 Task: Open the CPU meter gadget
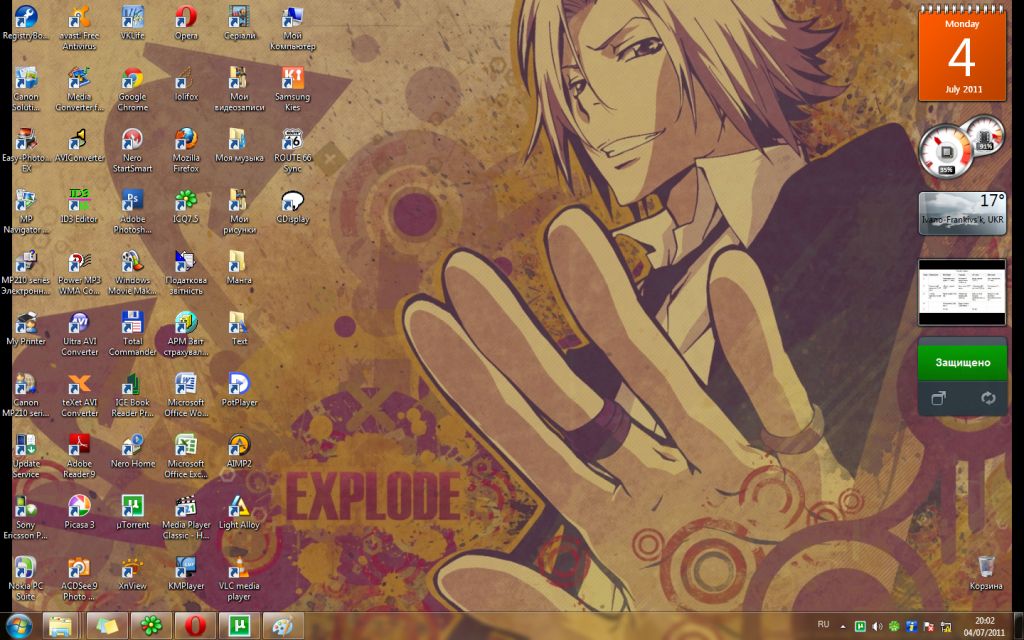pos(946,152)
